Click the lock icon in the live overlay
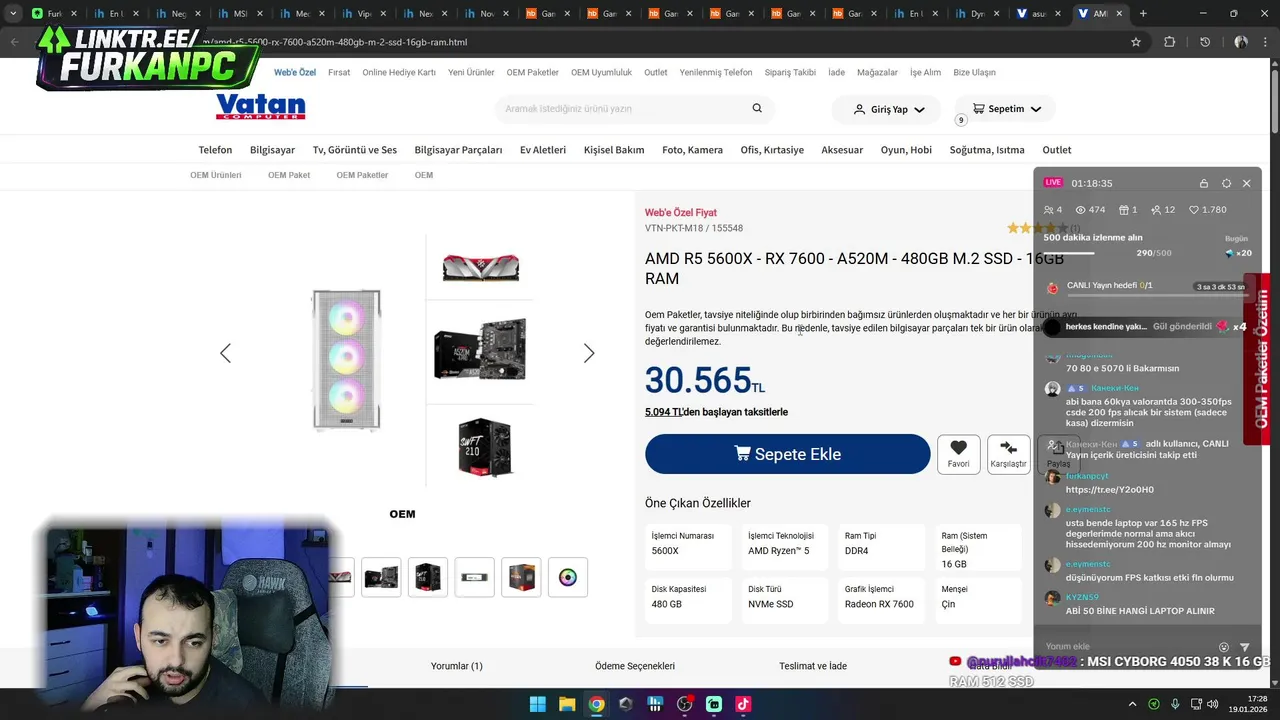 1204,183
